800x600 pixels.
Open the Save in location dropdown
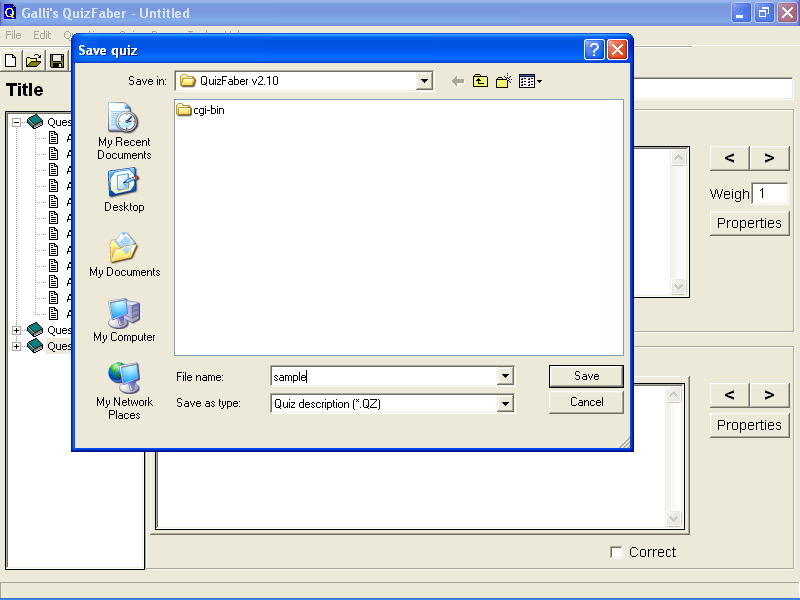coord(424,81)
